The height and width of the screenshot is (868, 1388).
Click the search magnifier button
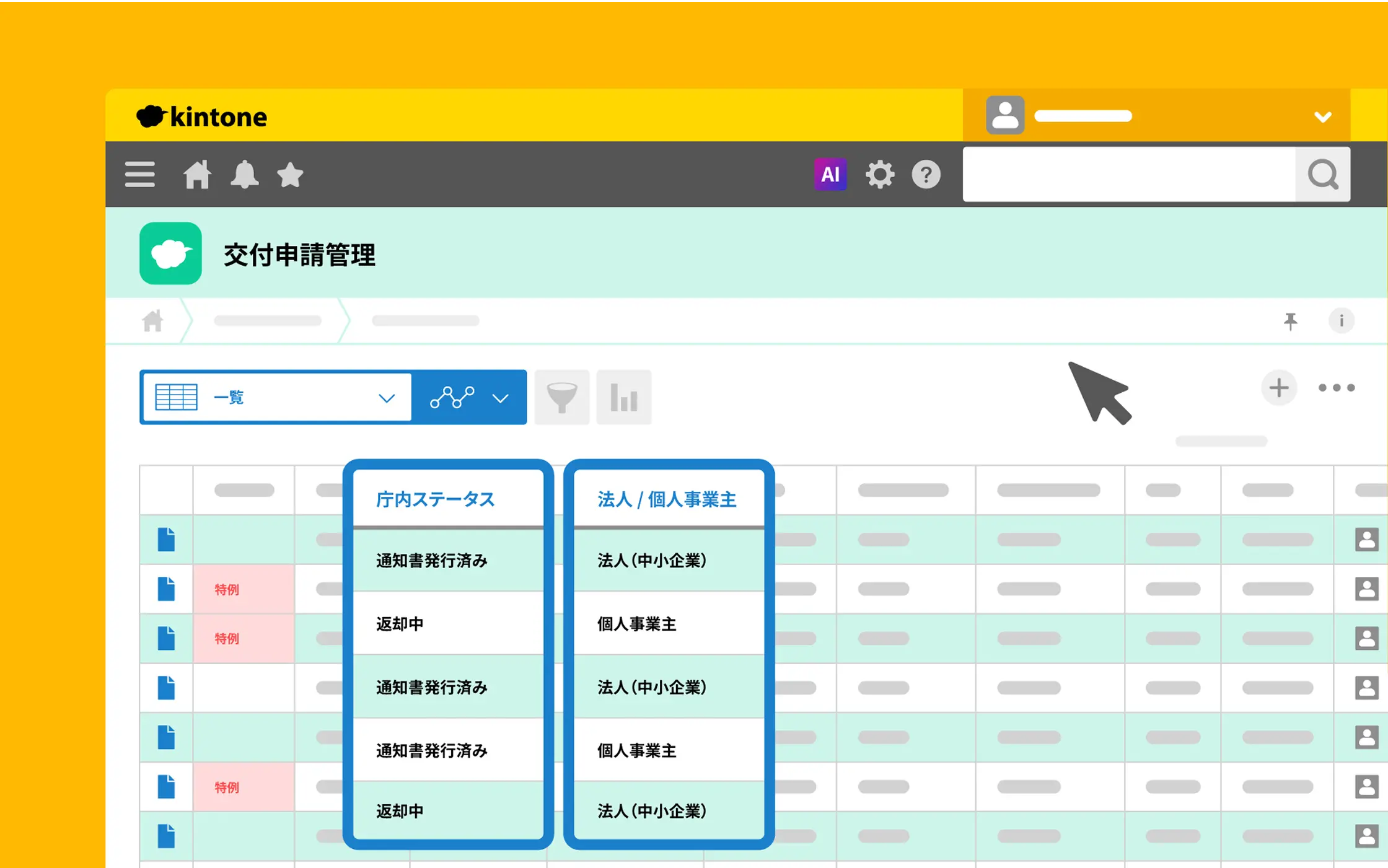(1322, 174)
